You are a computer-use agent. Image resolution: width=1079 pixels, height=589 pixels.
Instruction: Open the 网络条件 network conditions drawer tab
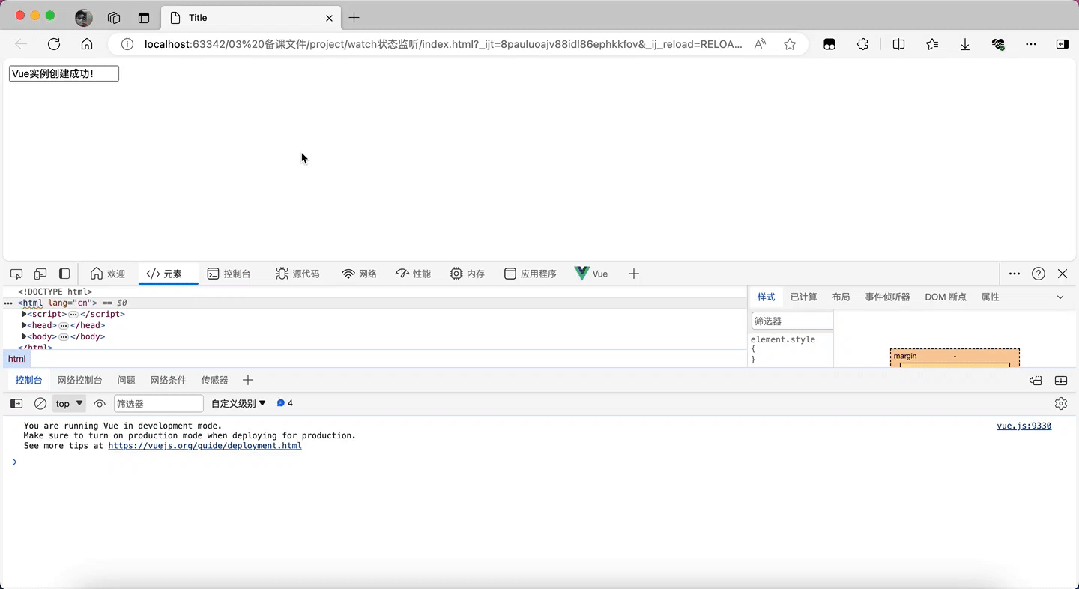click(169, 380)
